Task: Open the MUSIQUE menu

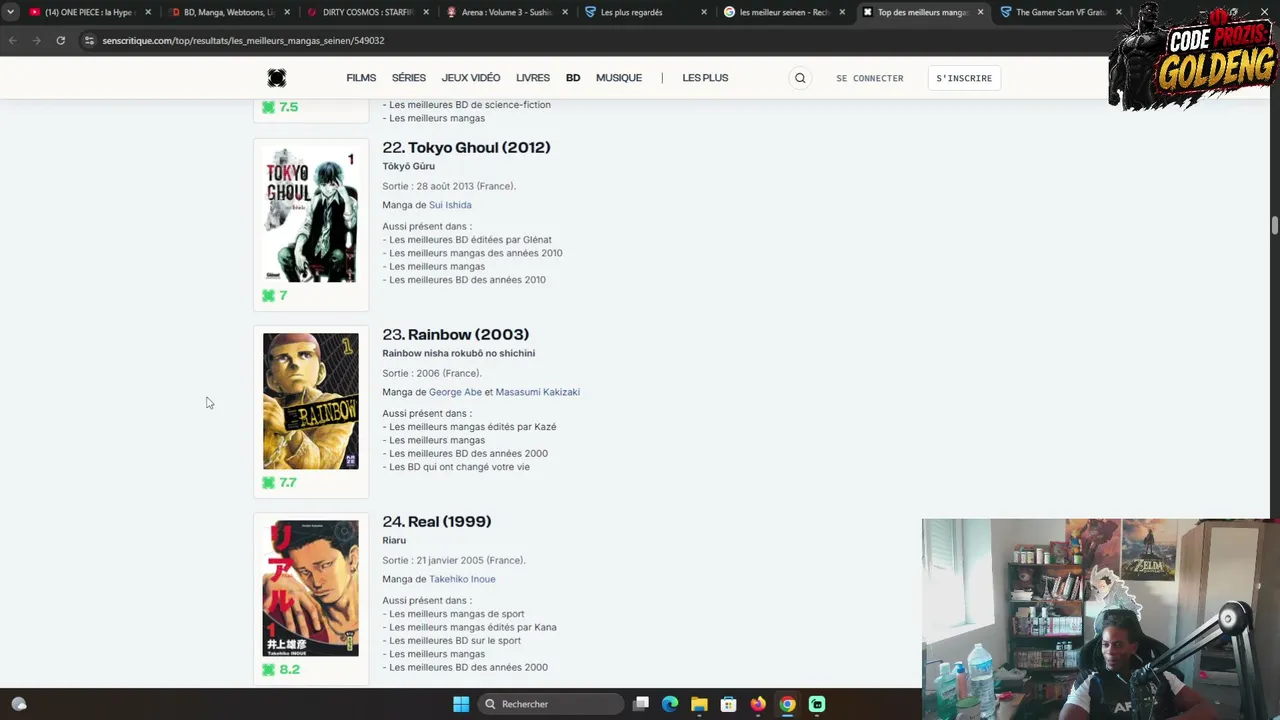Action: click(619, 78)
